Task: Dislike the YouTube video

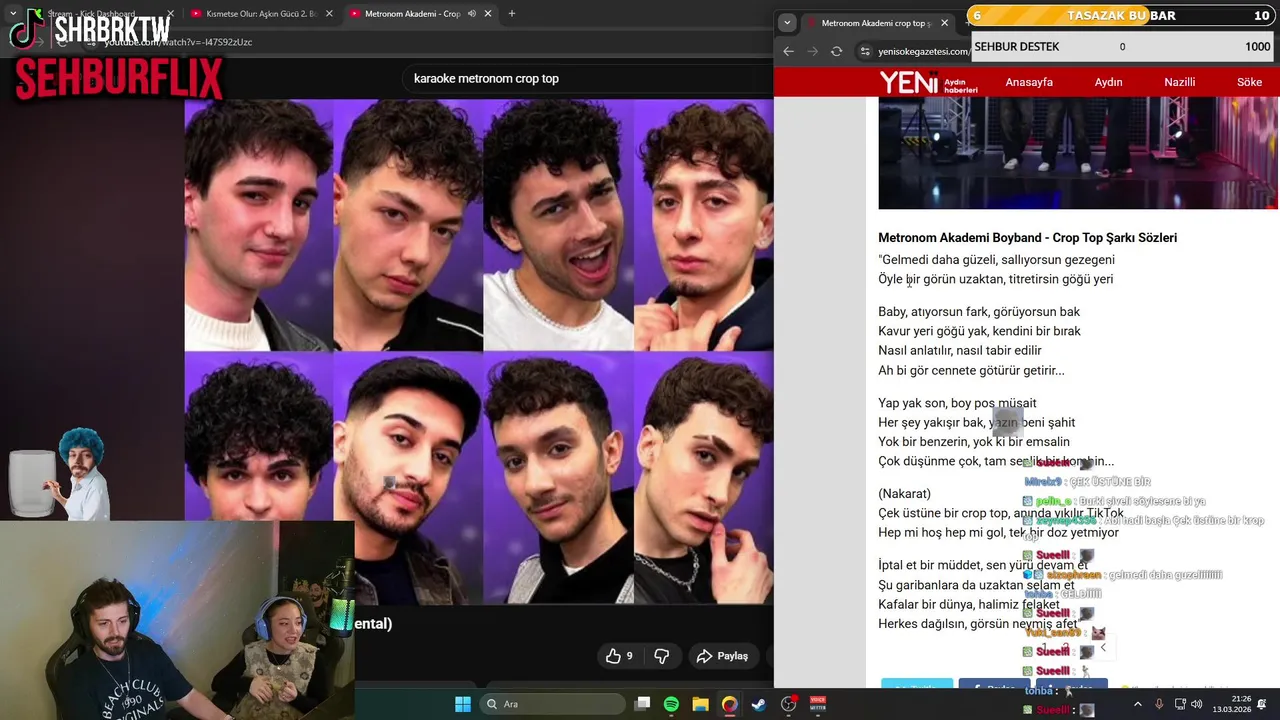Action: coord(662,656)
